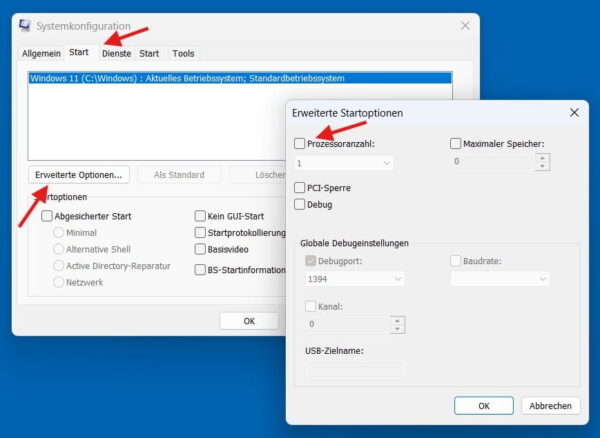Confirm with OK in Systemkonfiguration window
This screenshot has width=600, height=438.
(249, 321)
